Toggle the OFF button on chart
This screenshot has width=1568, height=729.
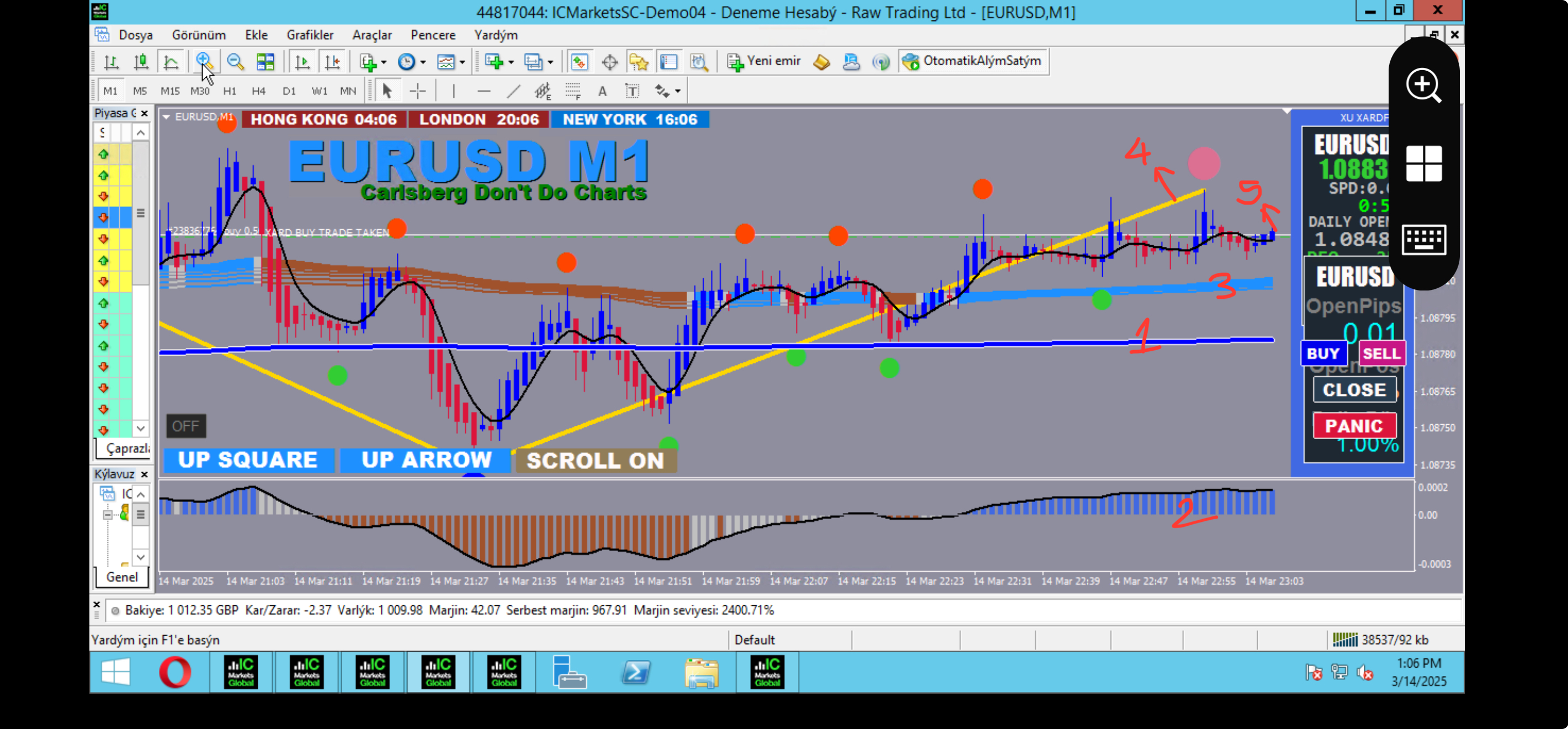(185, 426)
